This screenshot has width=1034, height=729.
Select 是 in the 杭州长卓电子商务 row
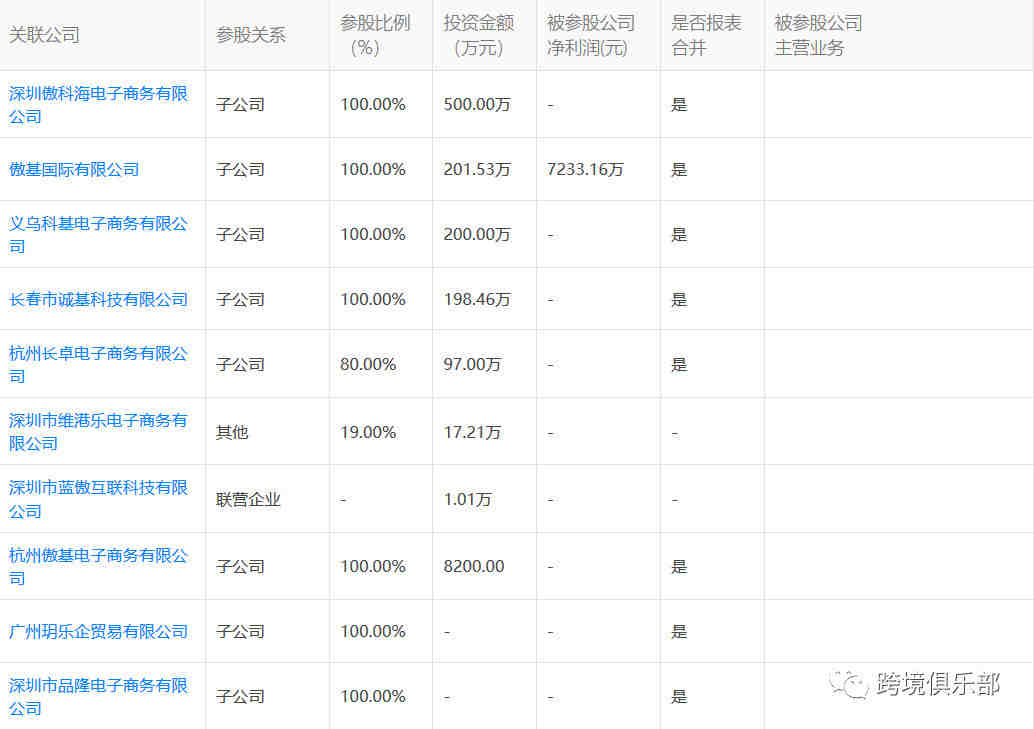point(679,364)
